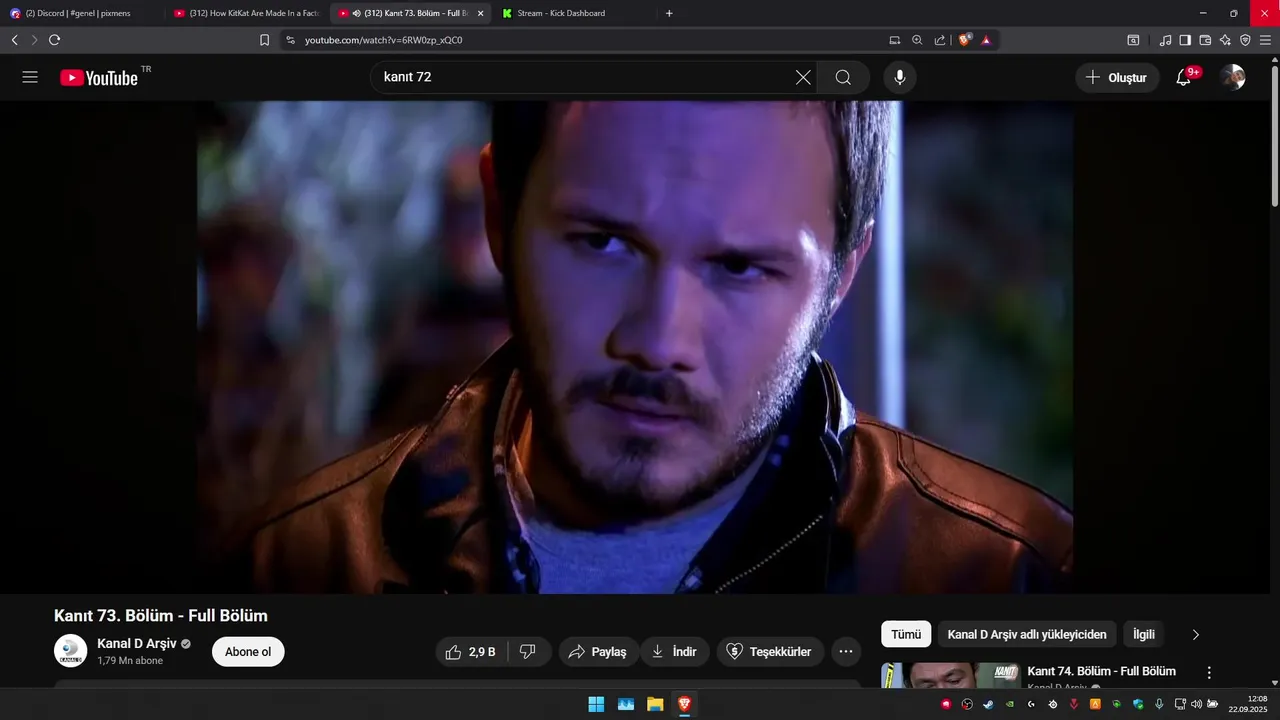Viewport: 1280px width, 720px height.
Task: Open more actions three-dot menu
Action: coord(846,652)
